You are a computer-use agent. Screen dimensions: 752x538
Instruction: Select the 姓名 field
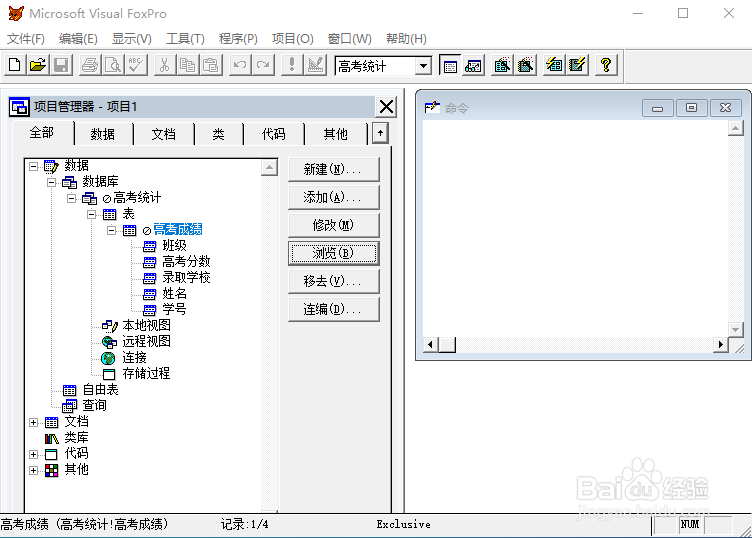click(x=174, y=293)
